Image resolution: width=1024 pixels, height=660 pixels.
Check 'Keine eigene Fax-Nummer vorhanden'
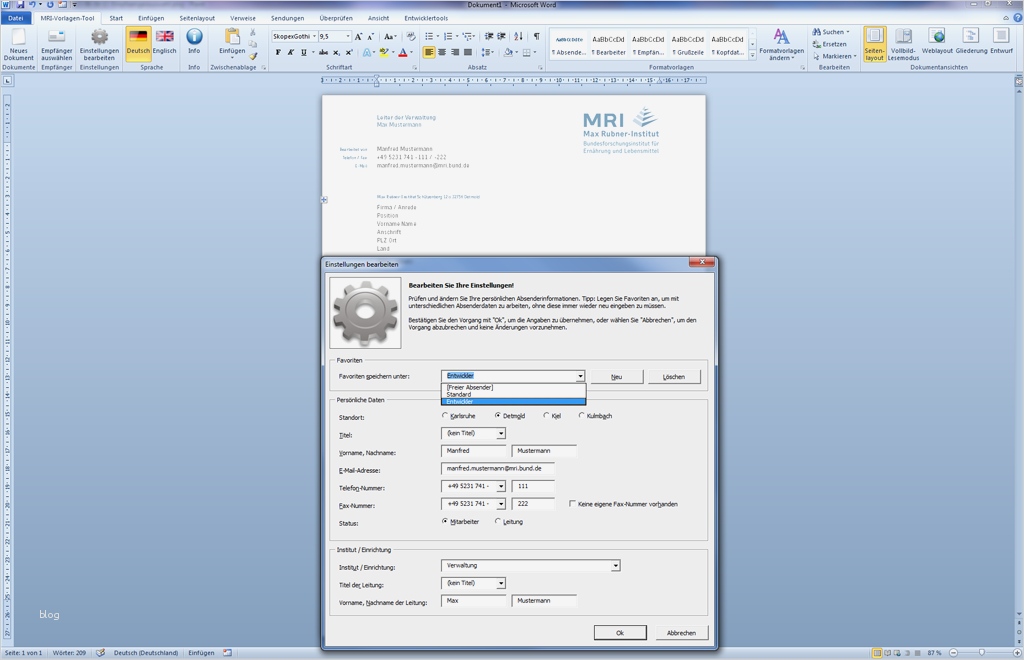pos(572,504)
